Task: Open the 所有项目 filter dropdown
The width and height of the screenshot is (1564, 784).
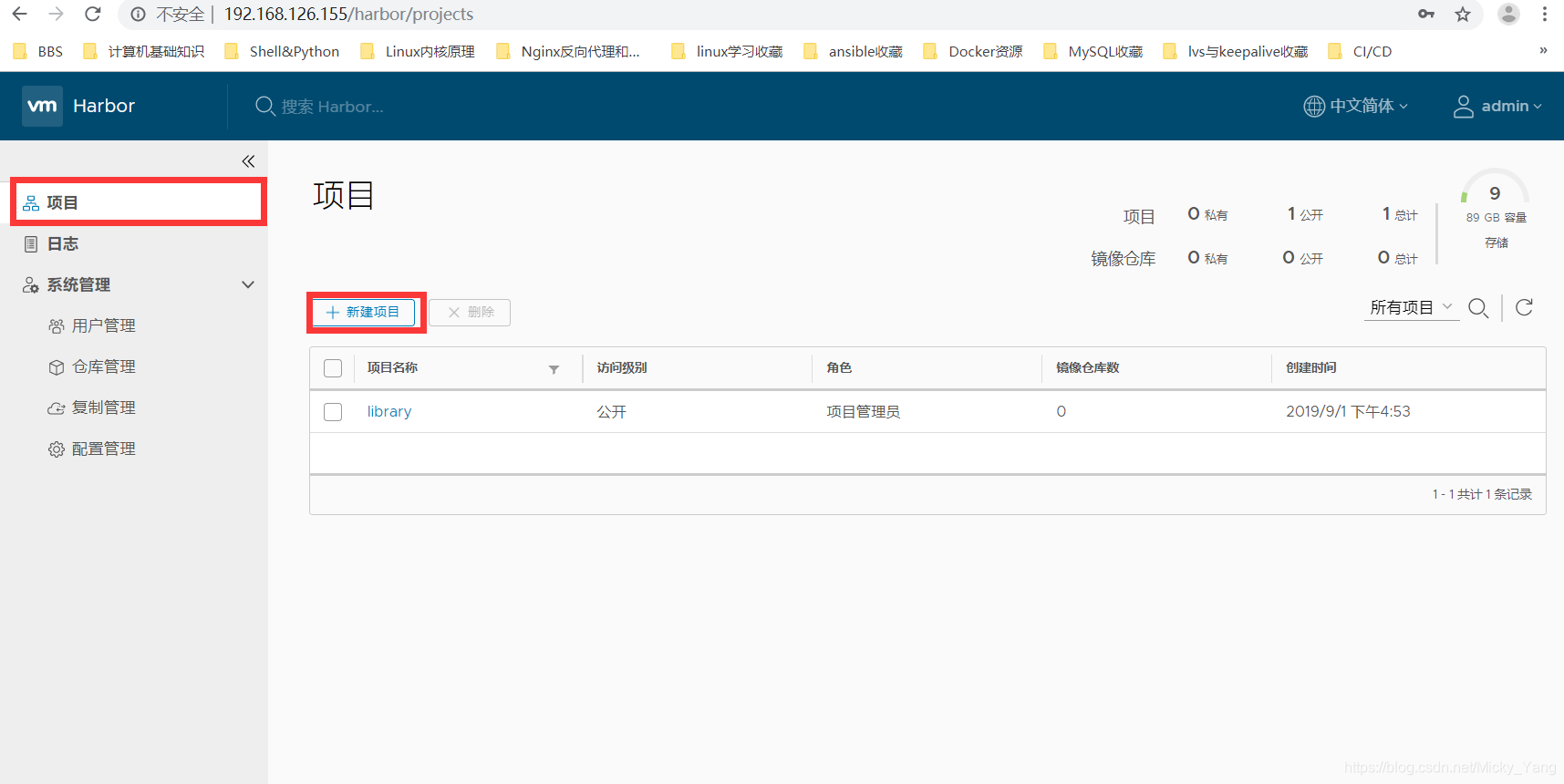Action: (1412, 307)
